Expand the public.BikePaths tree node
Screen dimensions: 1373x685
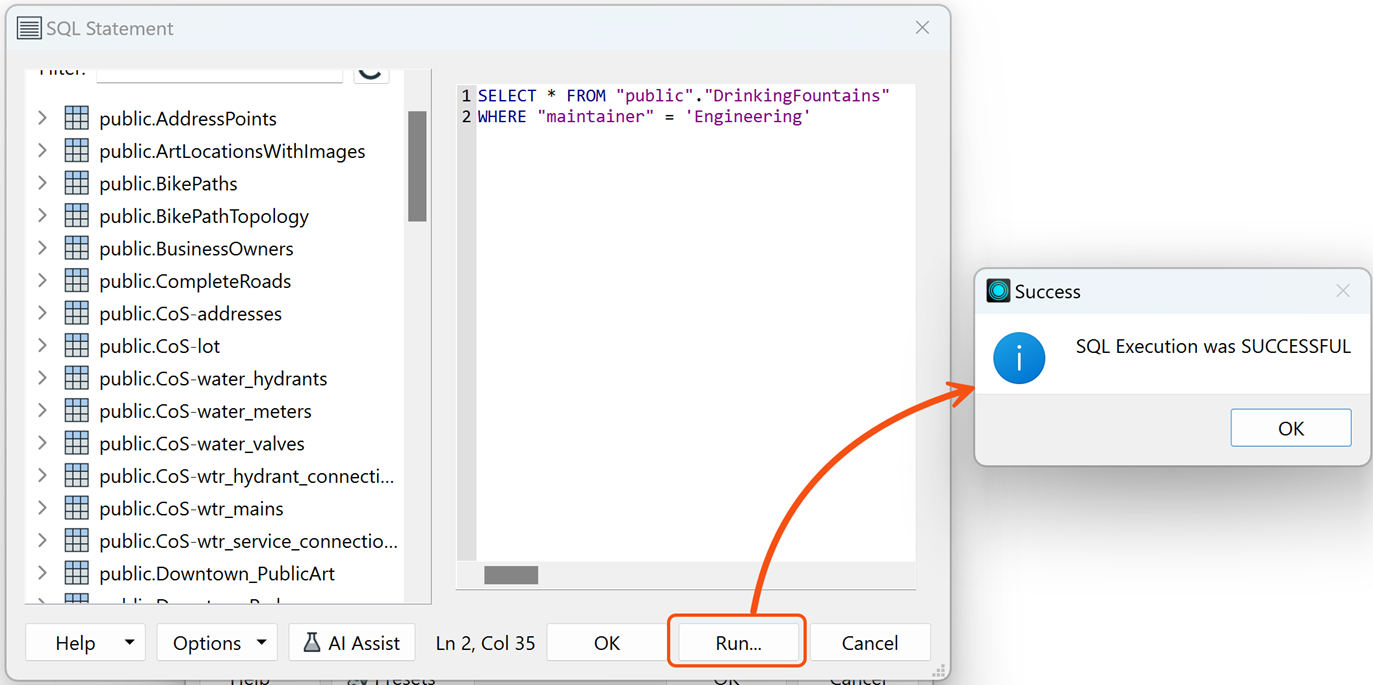point(42,183)
